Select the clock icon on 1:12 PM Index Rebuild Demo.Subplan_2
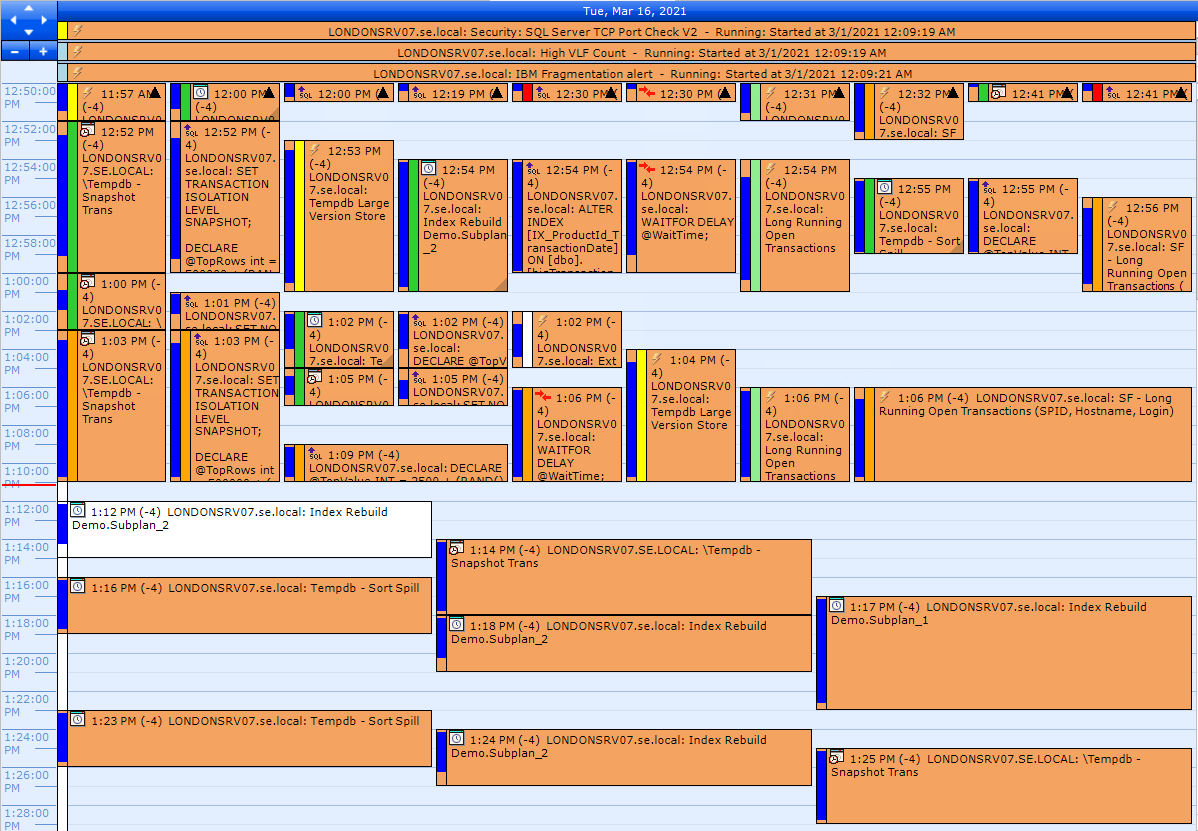This screenshot has width=1198, height=831. [77, 510]
